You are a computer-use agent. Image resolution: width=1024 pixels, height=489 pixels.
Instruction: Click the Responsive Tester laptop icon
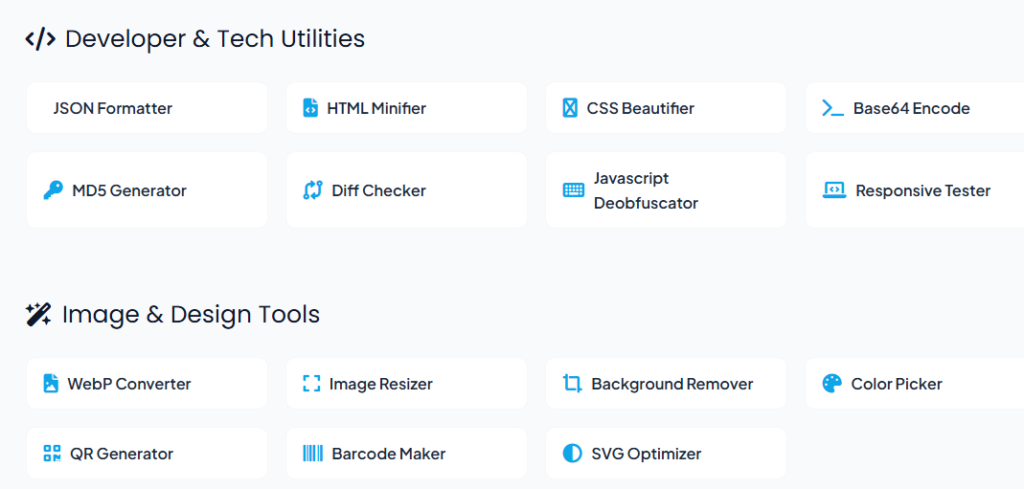pos(834,190)
